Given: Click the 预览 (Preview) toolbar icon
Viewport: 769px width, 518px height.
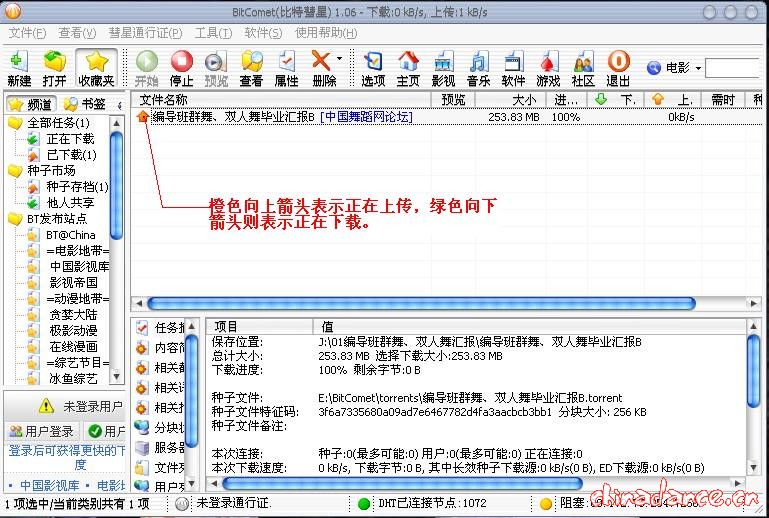Looking at the screenshot, I should pyautogui.click(x=216, y=68).
